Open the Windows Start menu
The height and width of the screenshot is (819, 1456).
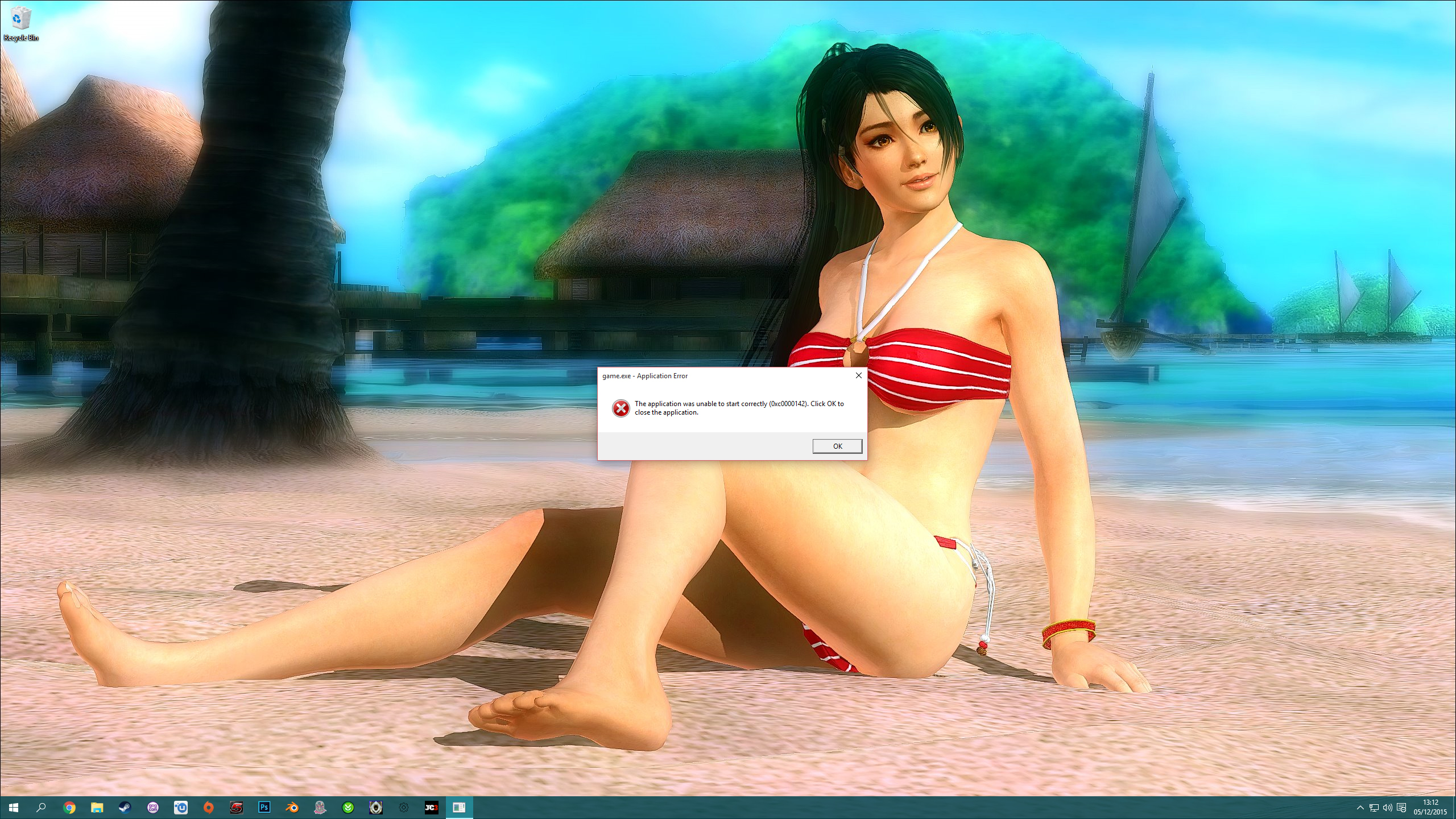[14, 807]
